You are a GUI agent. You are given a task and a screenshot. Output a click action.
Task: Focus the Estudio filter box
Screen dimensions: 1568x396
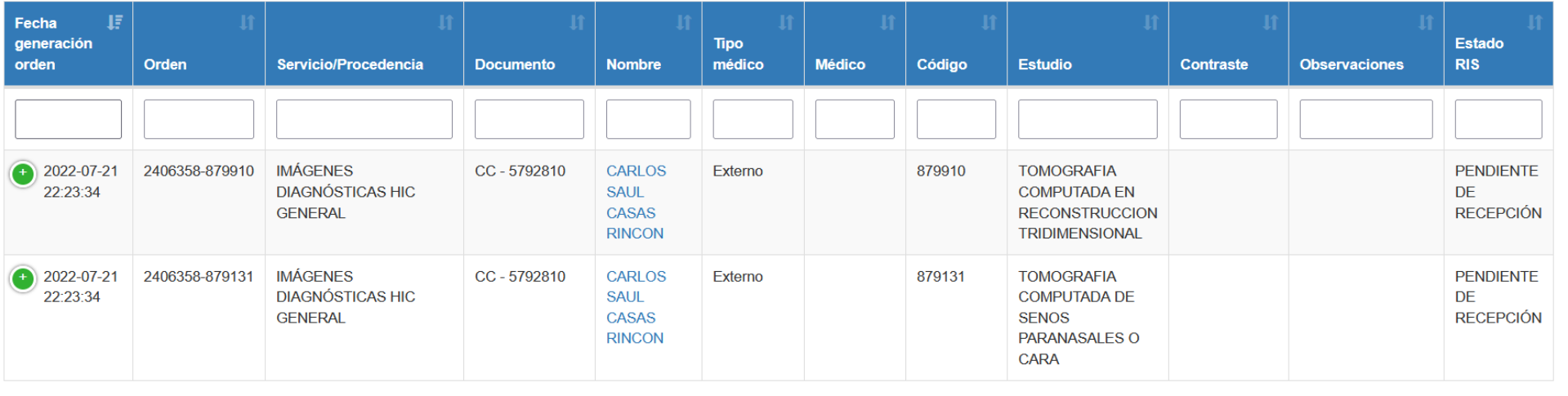point(1087,119)
